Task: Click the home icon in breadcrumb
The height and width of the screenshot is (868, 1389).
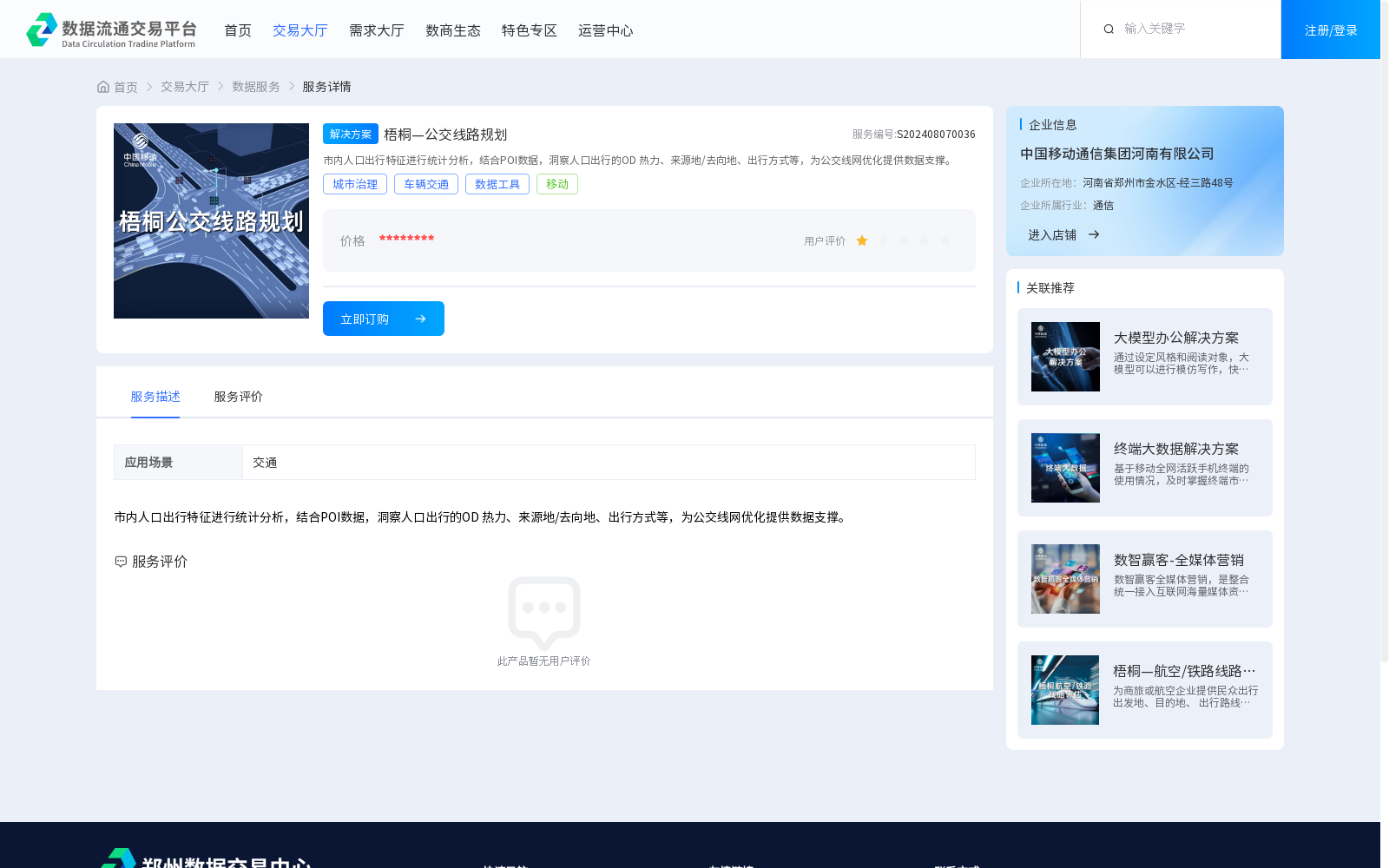Action: tap(103, 87)
